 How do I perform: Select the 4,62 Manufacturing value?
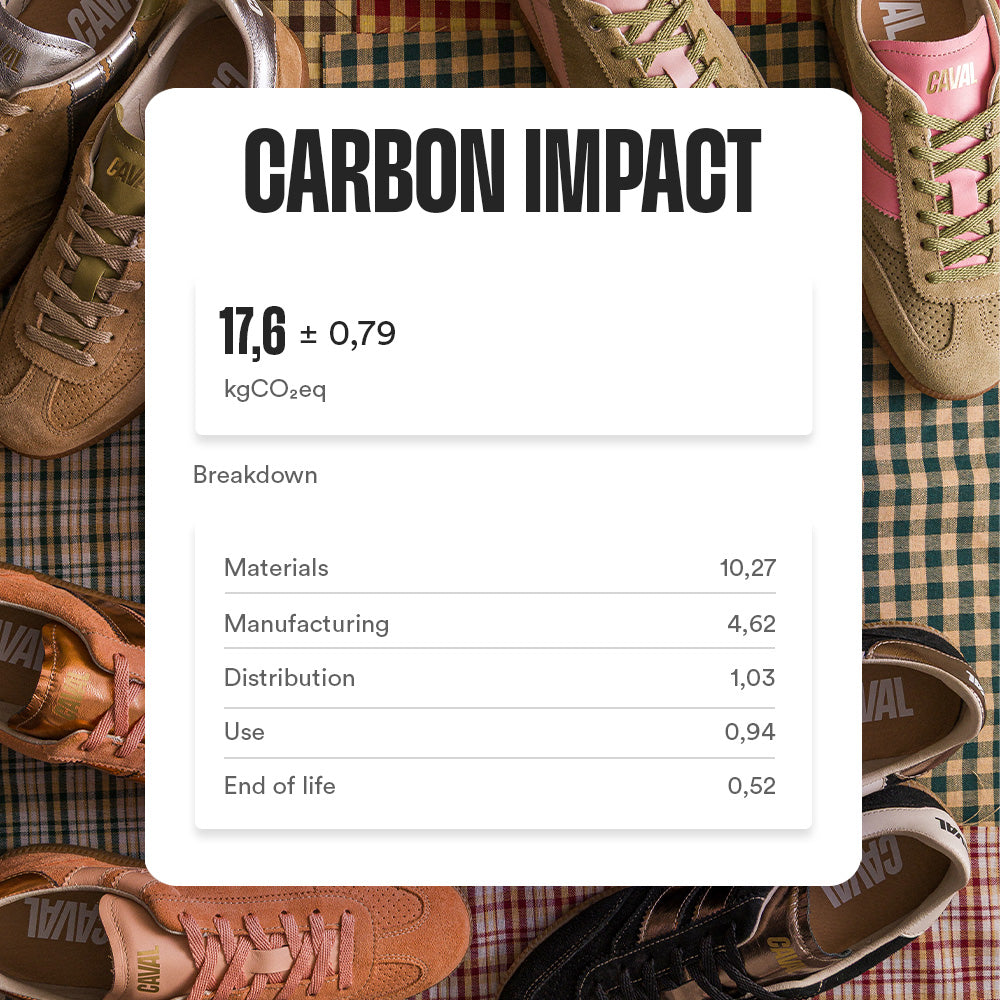click(751, 625)
